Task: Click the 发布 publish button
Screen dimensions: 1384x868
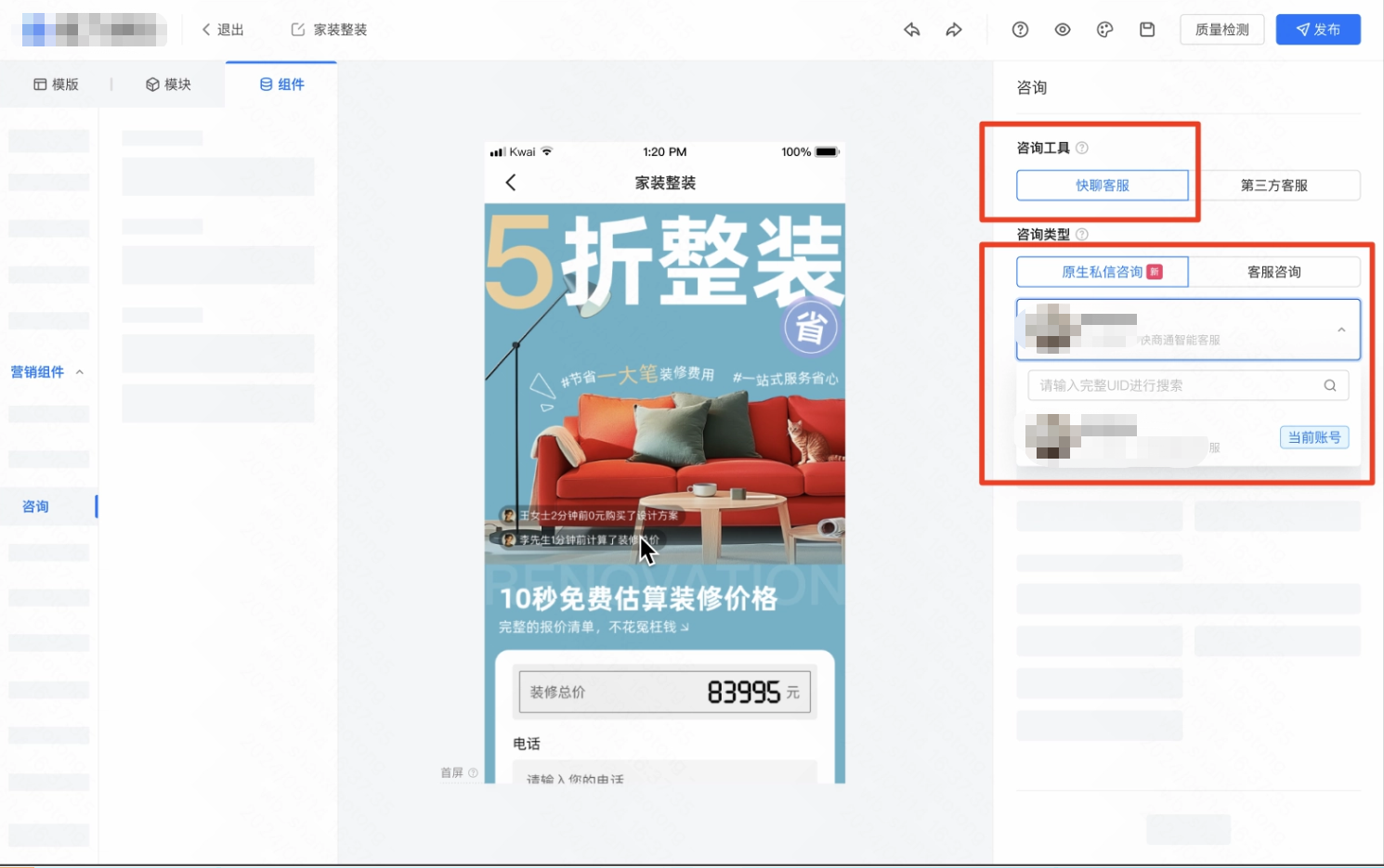Action: click(1318, 29)
